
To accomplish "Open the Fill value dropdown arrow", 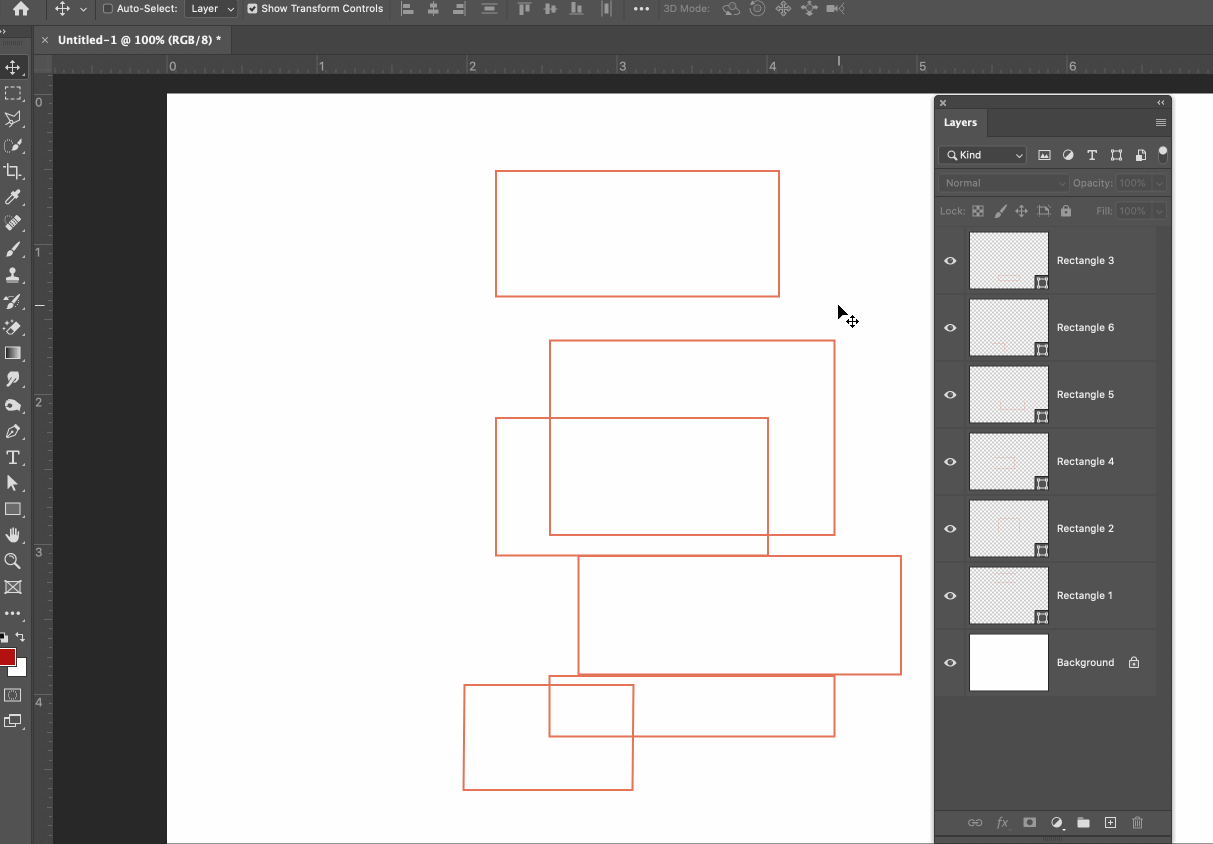I will click(x=1159, y=211).
